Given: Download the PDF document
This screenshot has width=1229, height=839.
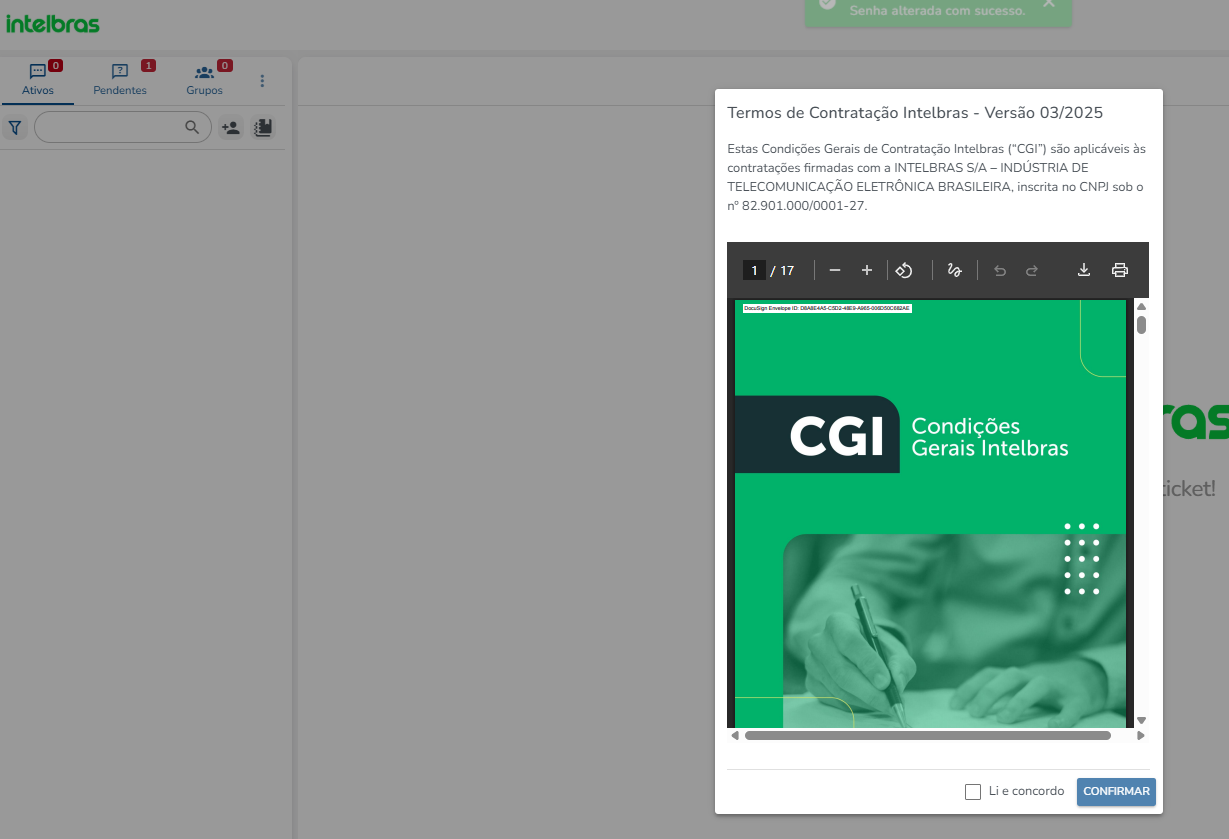Looking at the screenshot, I should (x=1083, y=270).
